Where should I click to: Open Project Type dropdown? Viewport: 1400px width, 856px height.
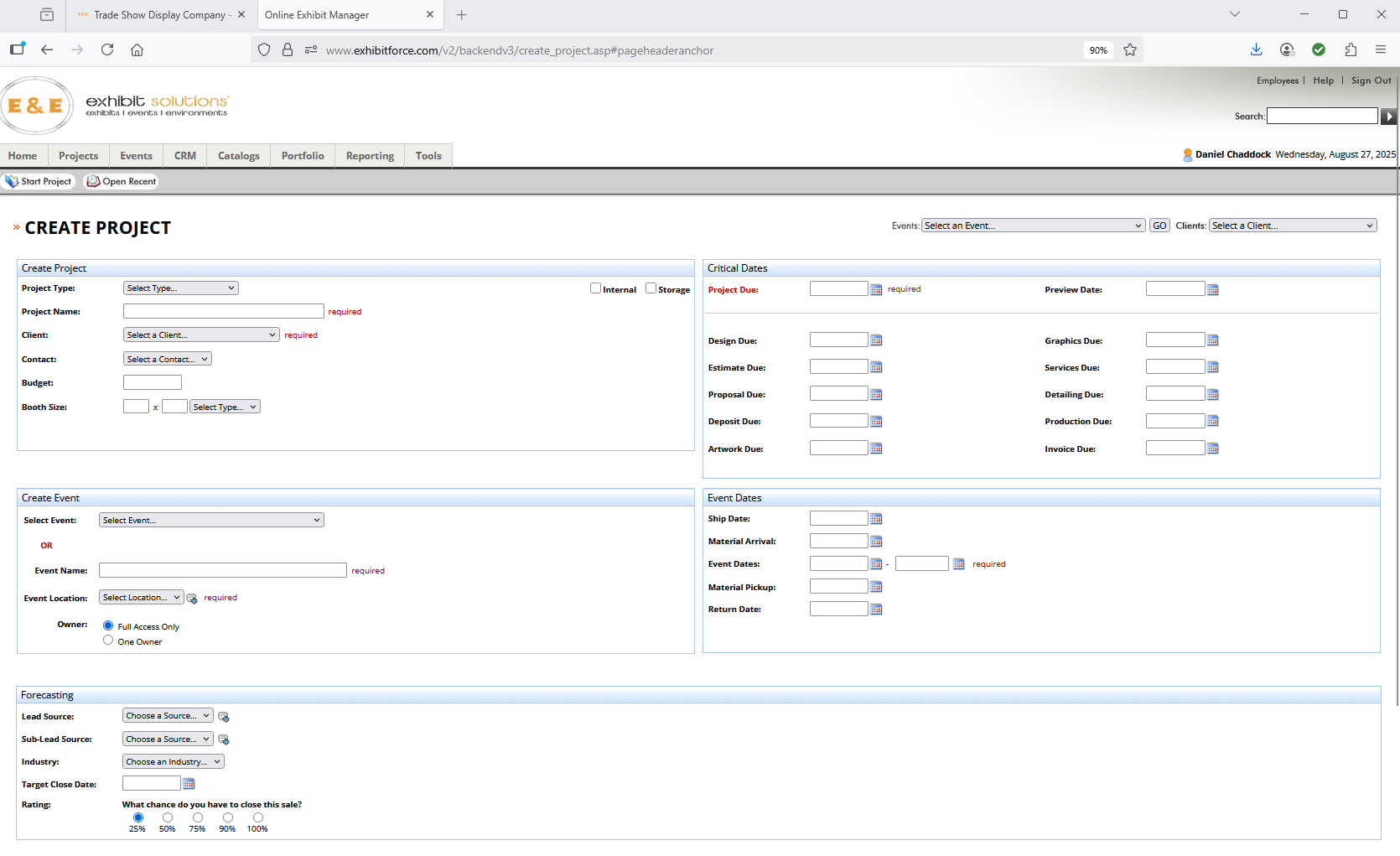[x=181, y=288]
